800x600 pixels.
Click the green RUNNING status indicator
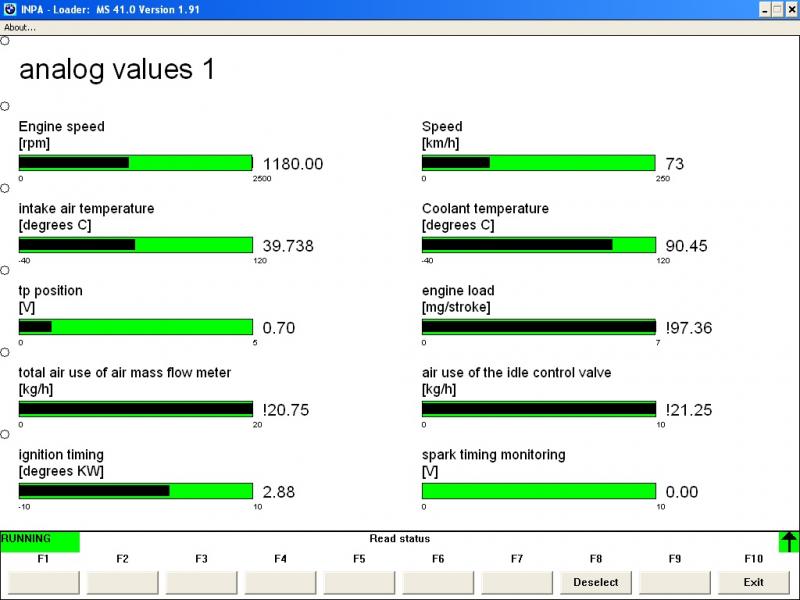click(x=39, y=540)
